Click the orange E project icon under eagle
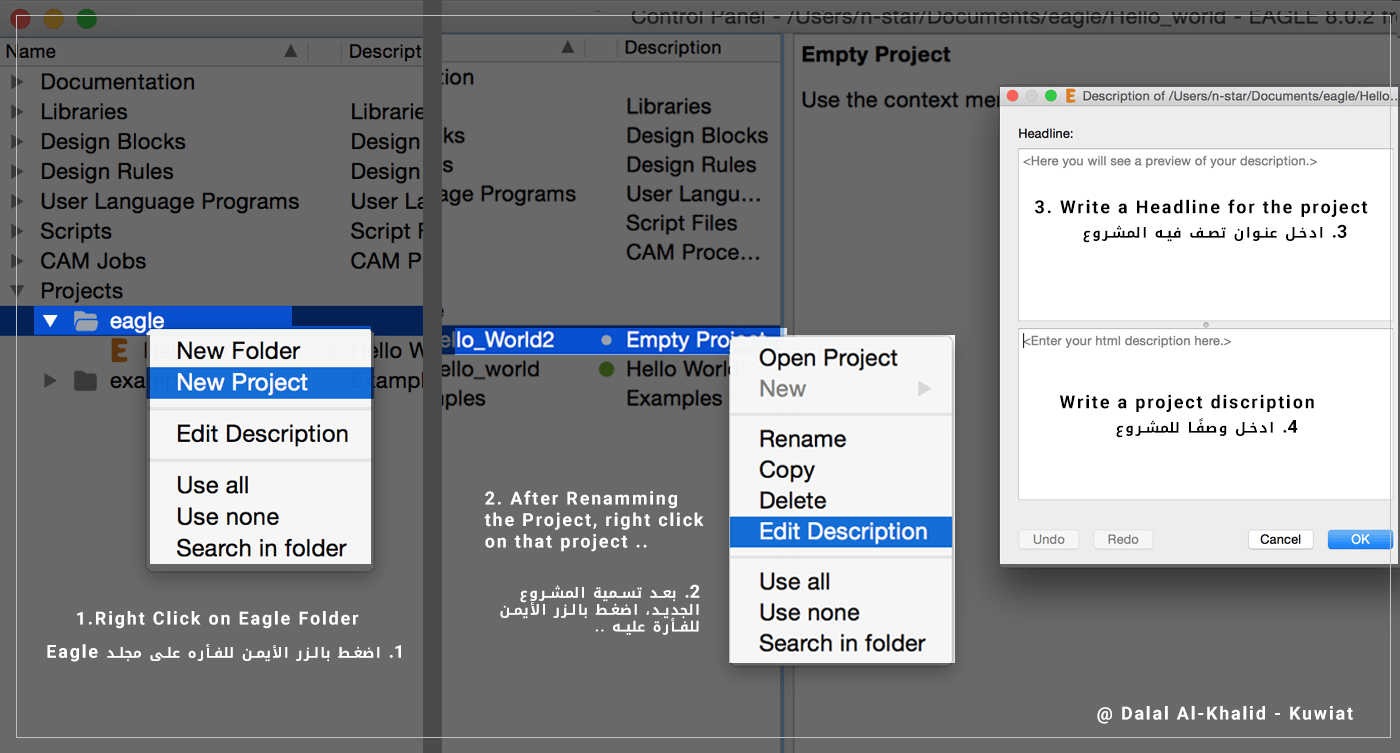This screenshot has width=1400, height=753. (x=120, y=350)
